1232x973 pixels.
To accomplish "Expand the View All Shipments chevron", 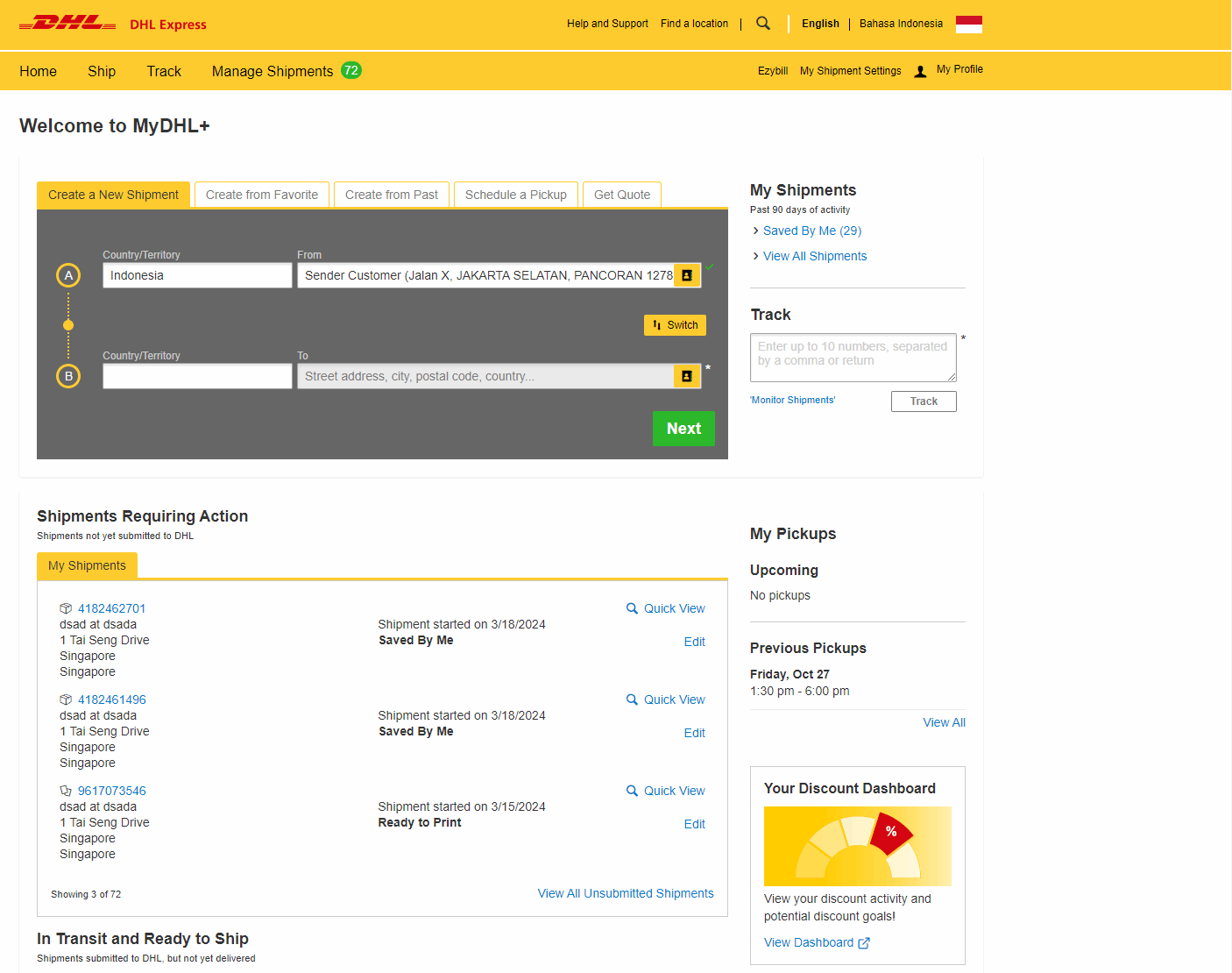I will 755,256.
